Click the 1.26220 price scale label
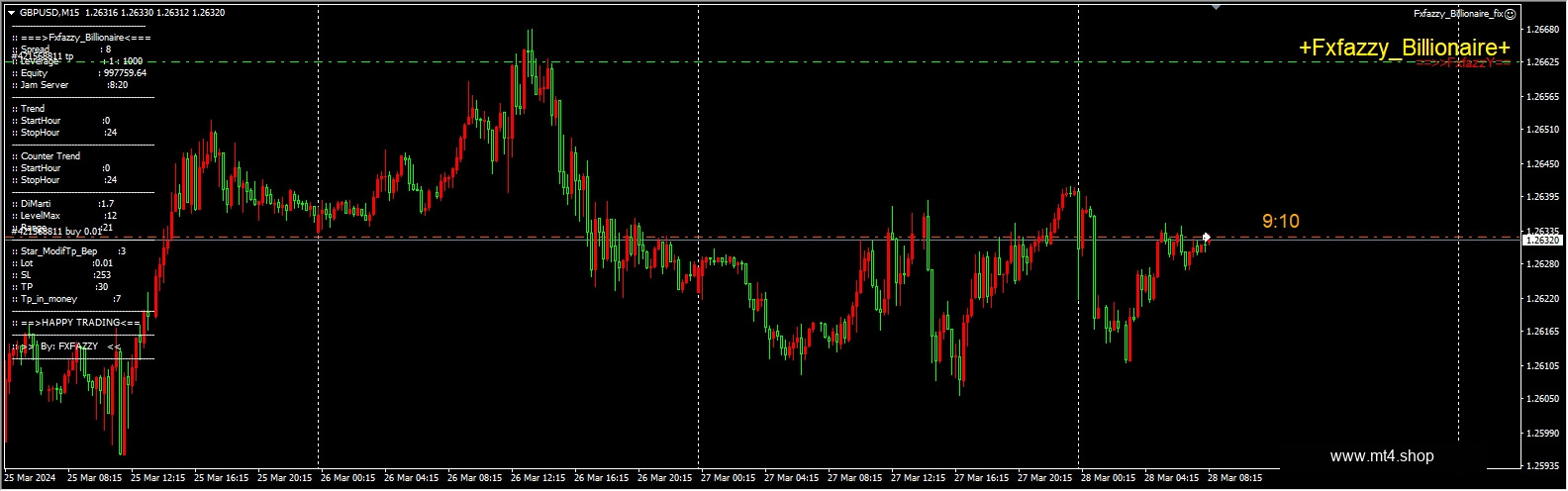The image size is (1568, 491). 1544,298
